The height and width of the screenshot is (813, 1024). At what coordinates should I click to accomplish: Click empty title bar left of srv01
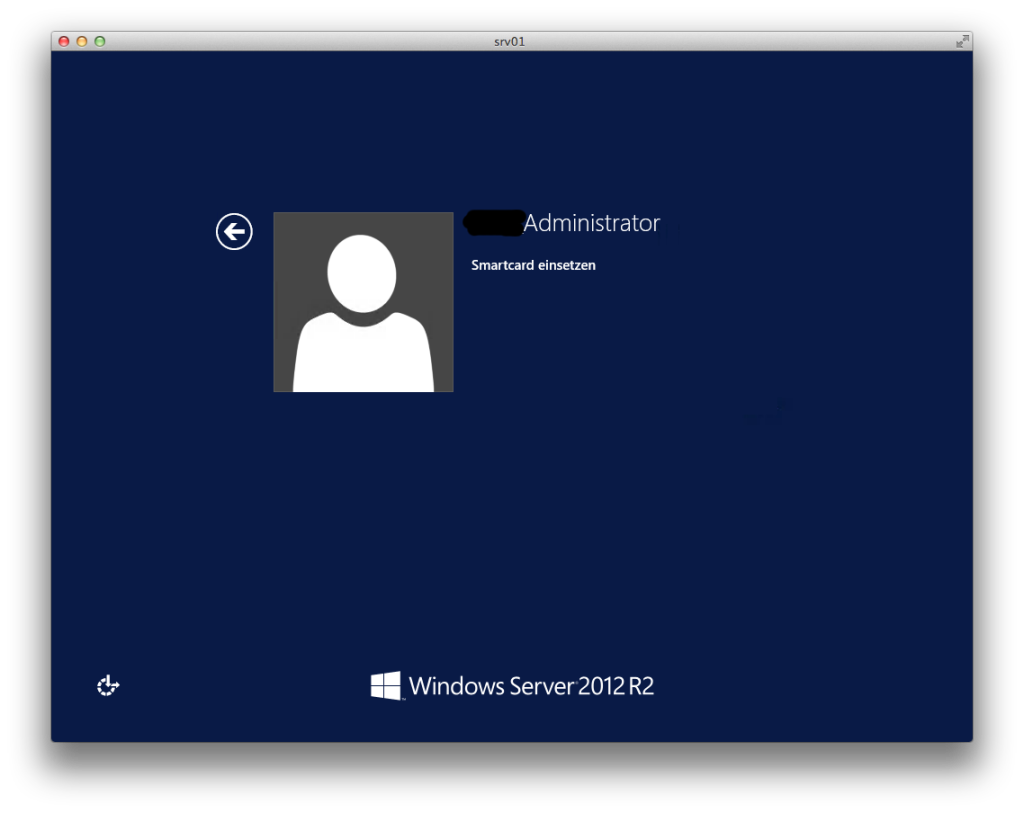(x=300, y=41)
